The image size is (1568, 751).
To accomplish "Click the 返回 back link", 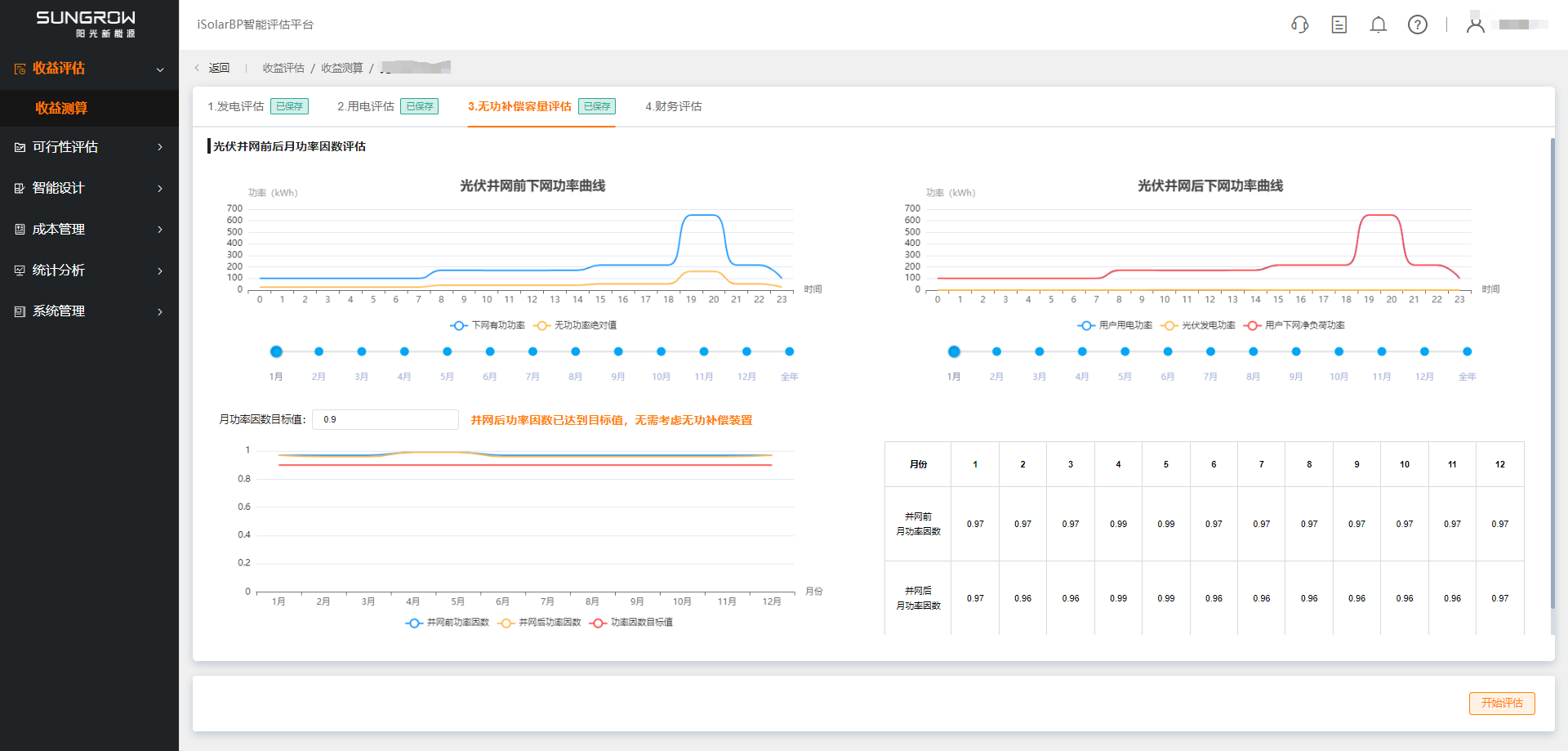I will 219,68.
